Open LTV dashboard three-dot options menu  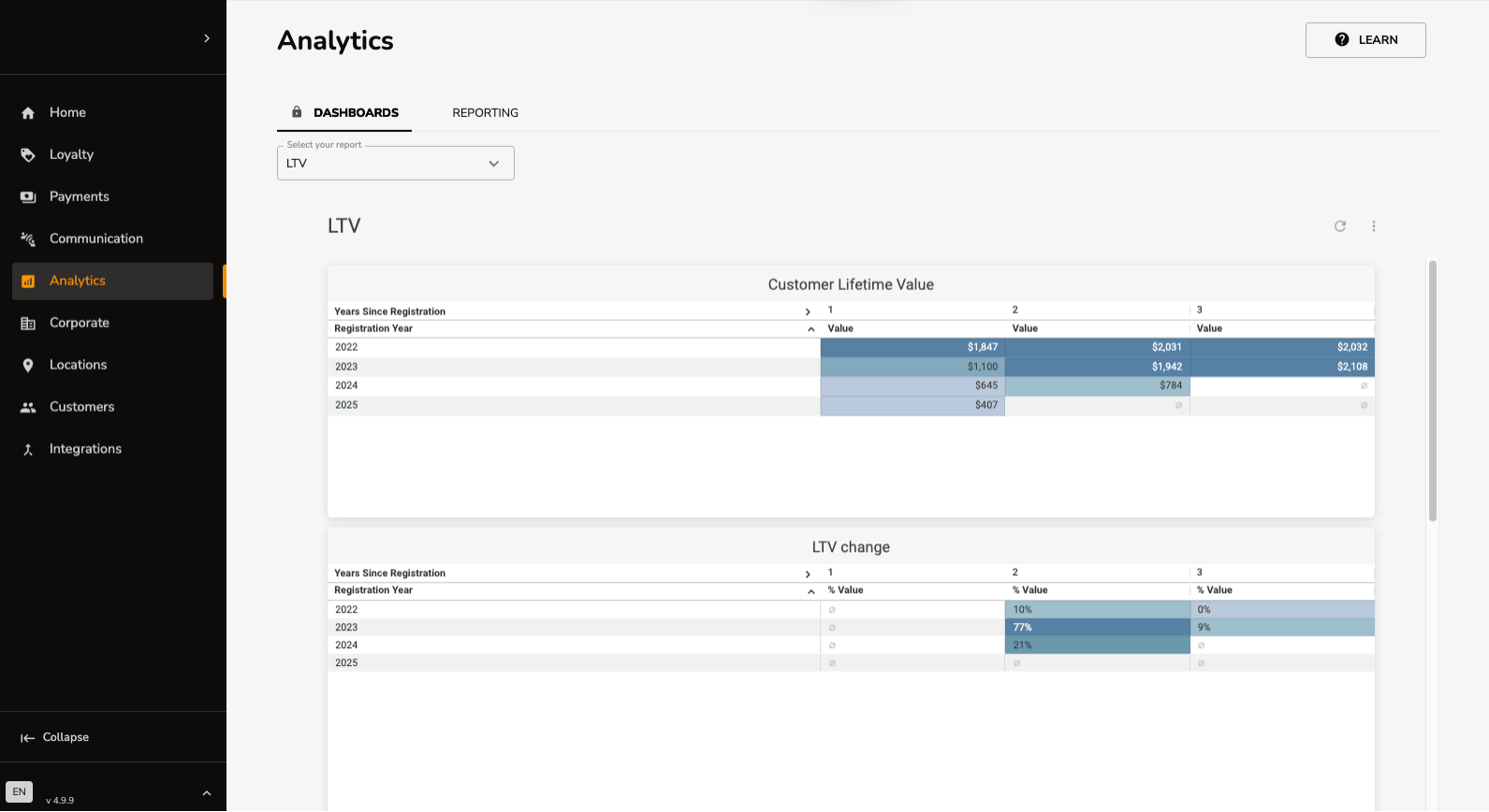[1373, 226]
